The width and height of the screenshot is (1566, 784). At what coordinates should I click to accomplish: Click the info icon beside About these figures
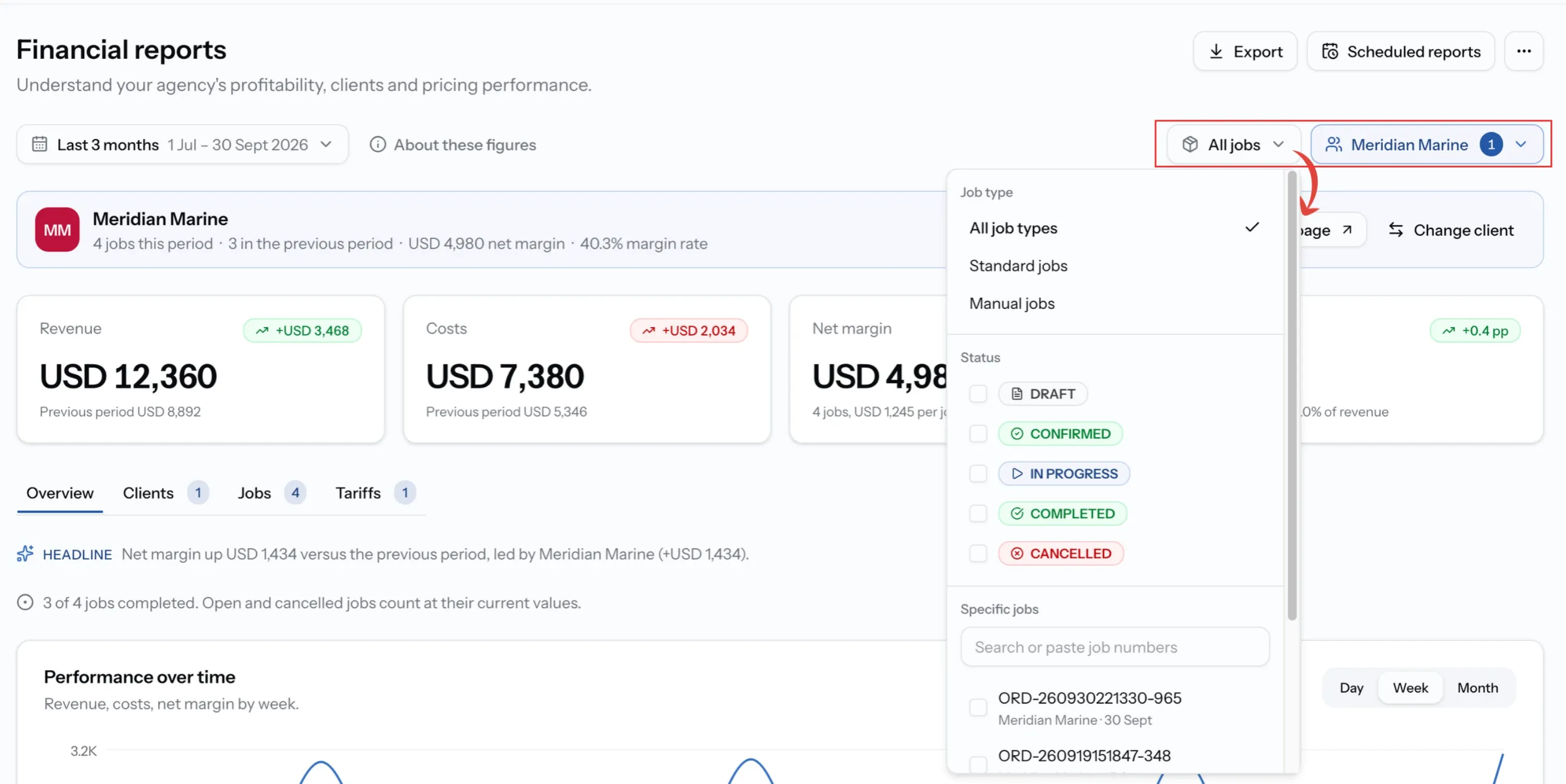click(x=378, y=145)
